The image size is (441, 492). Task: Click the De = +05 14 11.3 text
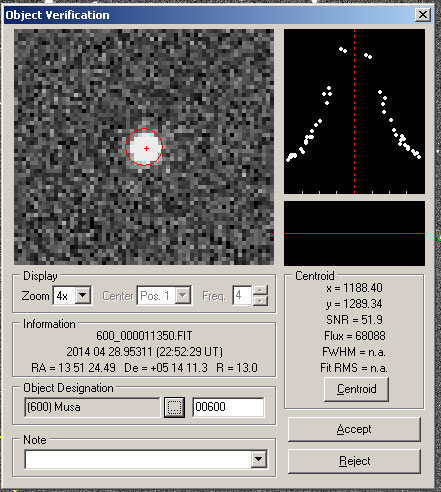point(166,368)
